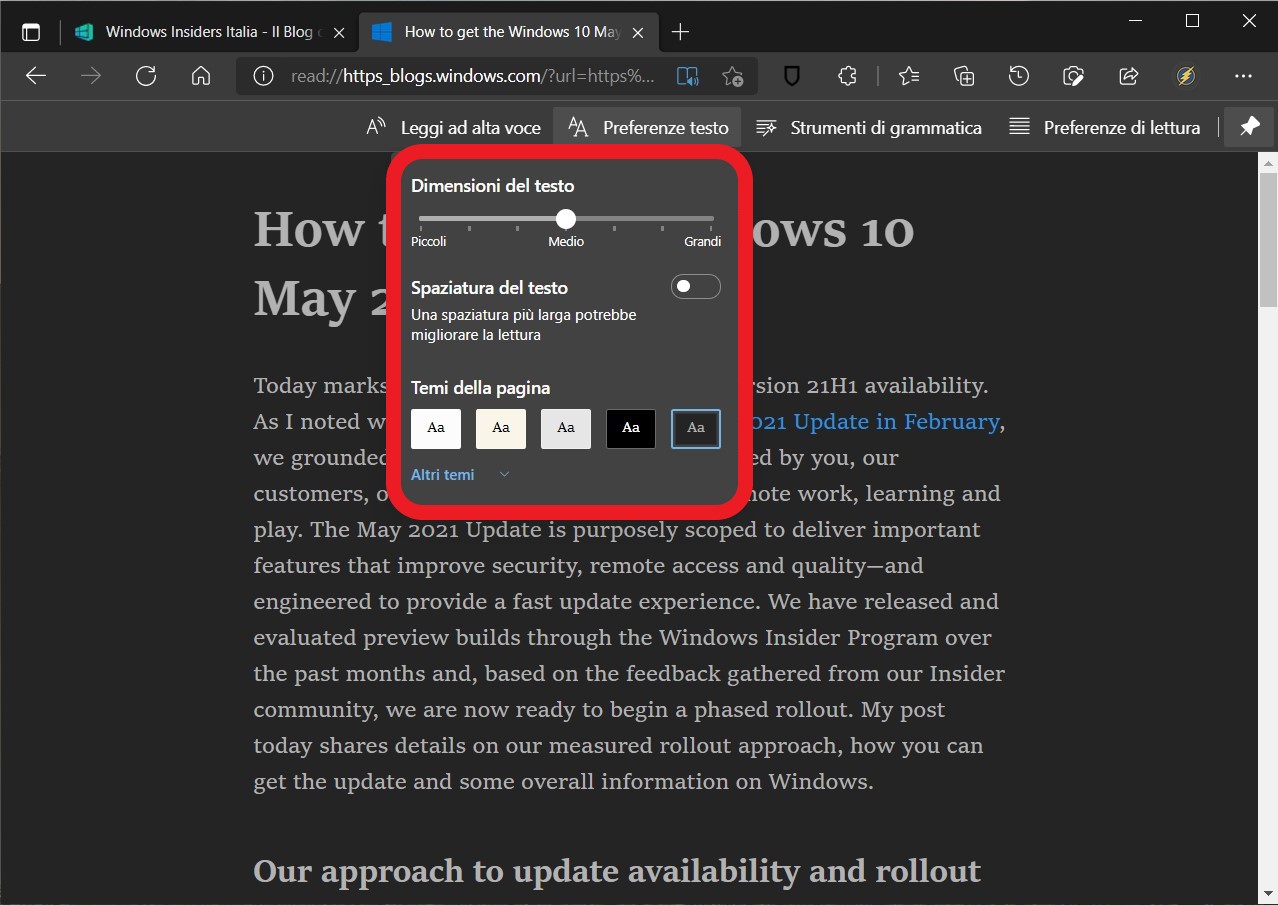Share this page
The width and height of the screenshot is (1278, 905).
(1129, 76)
